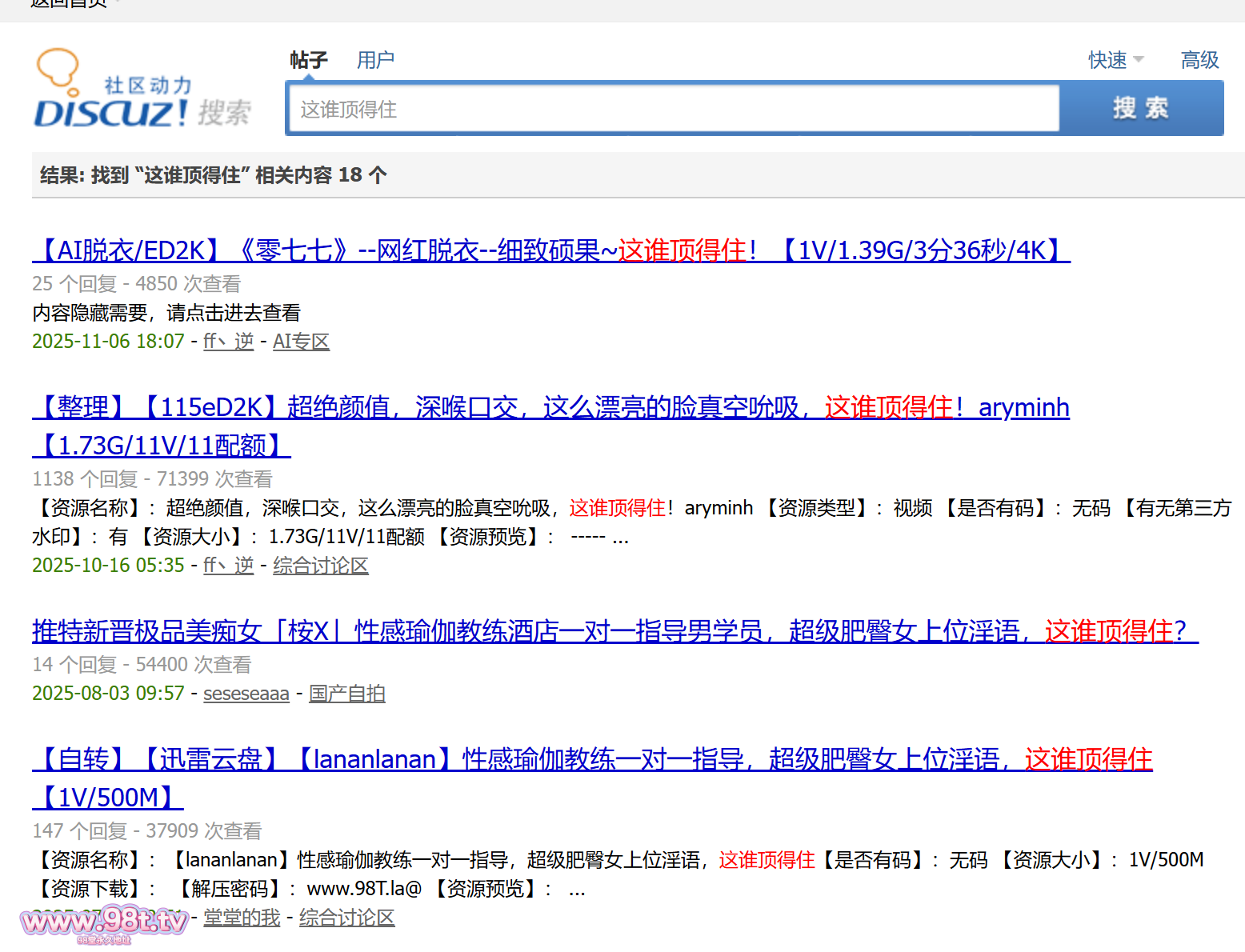
Task: Click the pink watermark logo at bottom-left
Action: coord(104,922)
